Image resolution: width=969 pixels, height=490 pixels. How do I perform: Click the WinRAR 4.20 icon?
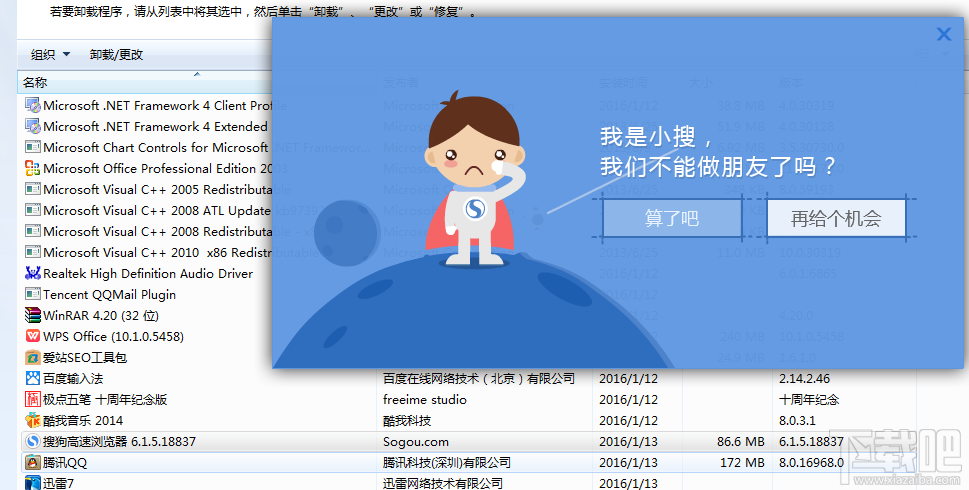pos(32,316)
